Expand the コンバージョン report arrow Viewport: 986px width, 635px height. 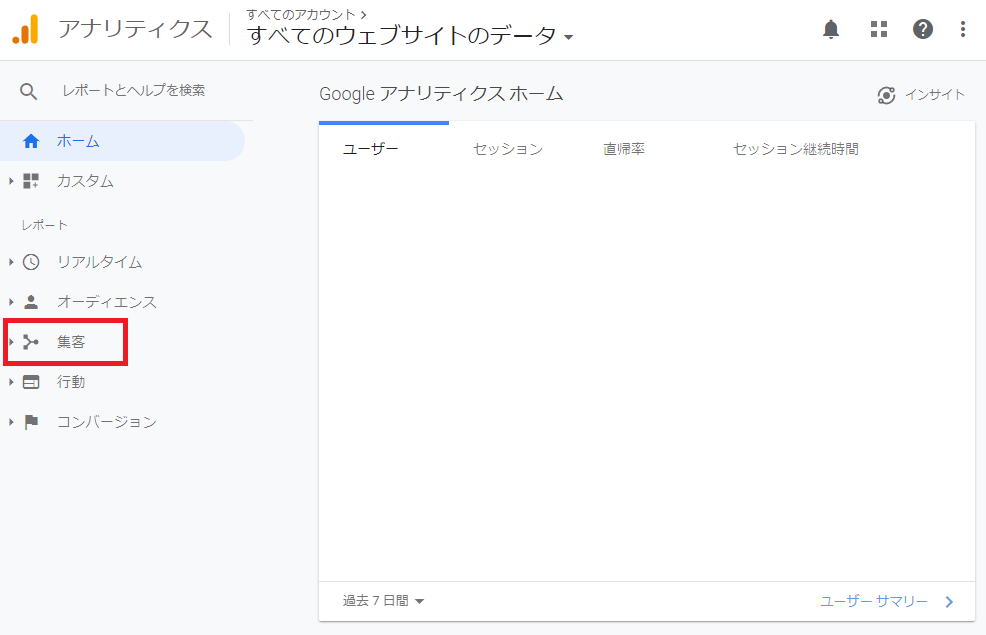coord(11,422)
